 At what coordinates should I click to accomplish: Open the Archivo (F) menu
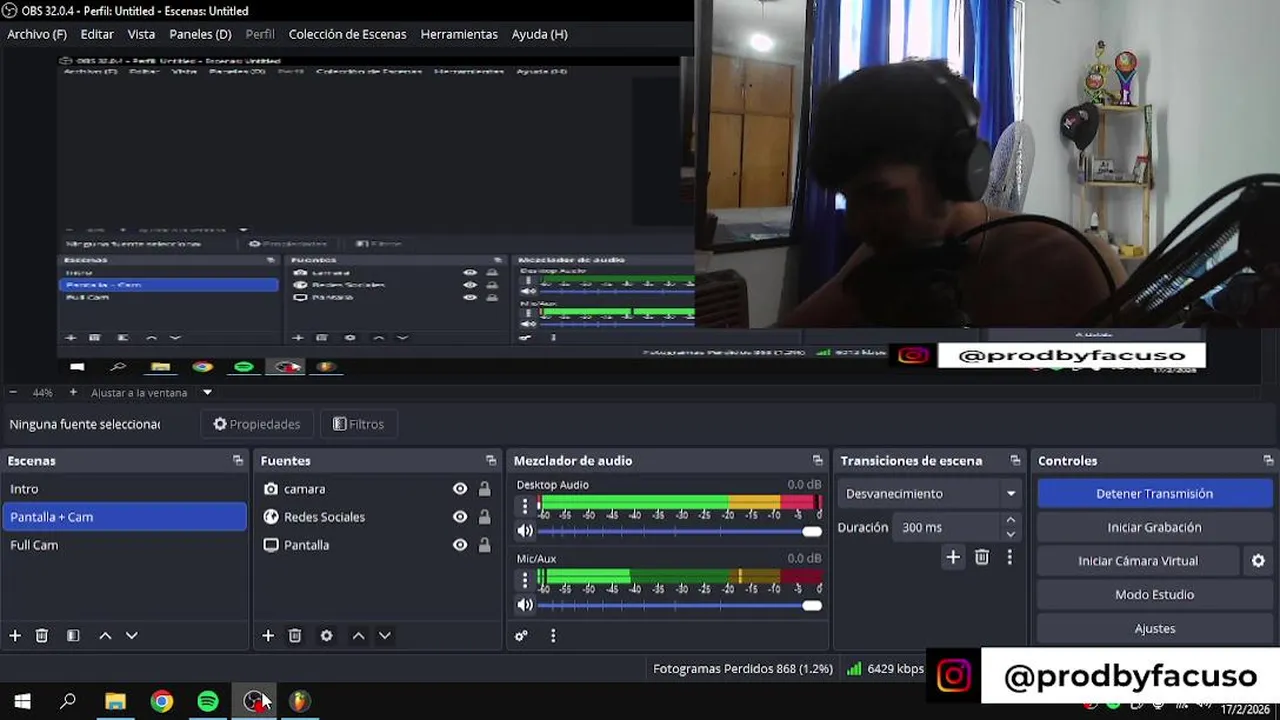pyautogui.click(x=37, y=34)
